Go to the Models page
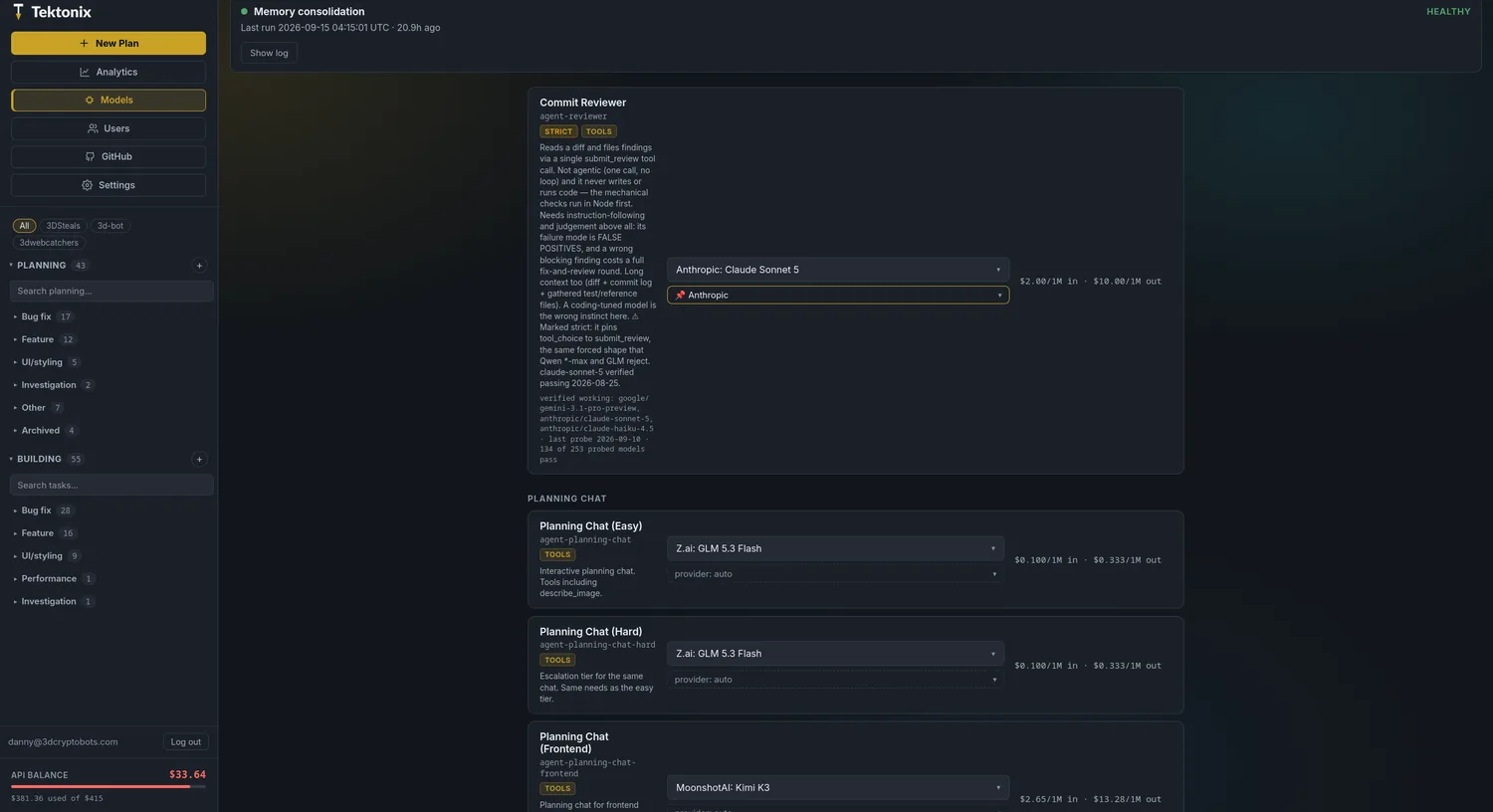 [108, 101]
